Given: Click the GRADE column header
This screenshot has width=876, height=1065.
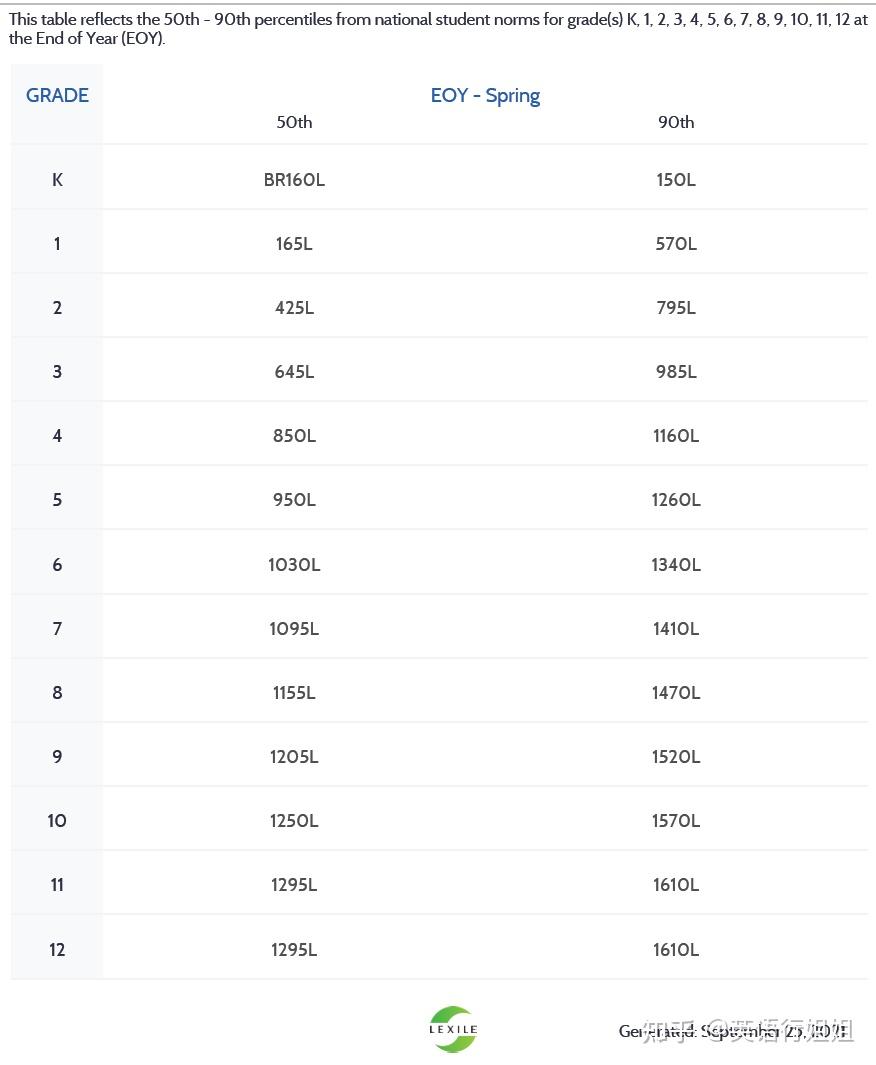Looking at the screenshot, I should tap(57, 96).
